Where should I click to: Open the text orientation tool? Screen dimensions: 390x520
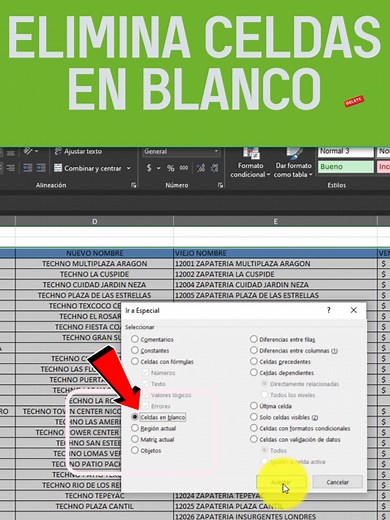[x=28, y=151]
